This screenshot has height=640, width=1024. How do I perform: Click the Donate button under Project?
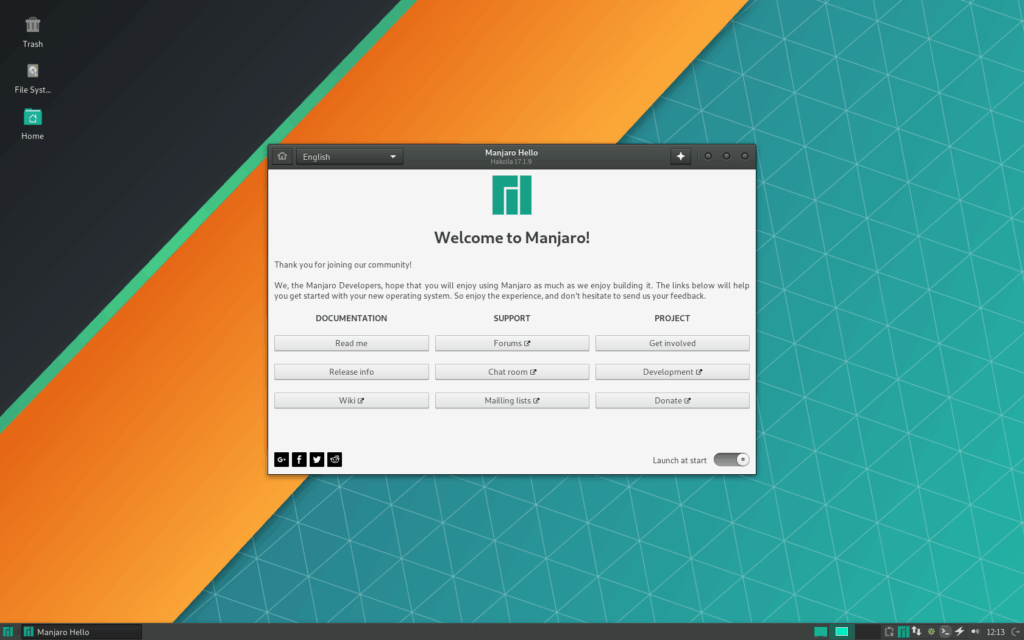672,400
